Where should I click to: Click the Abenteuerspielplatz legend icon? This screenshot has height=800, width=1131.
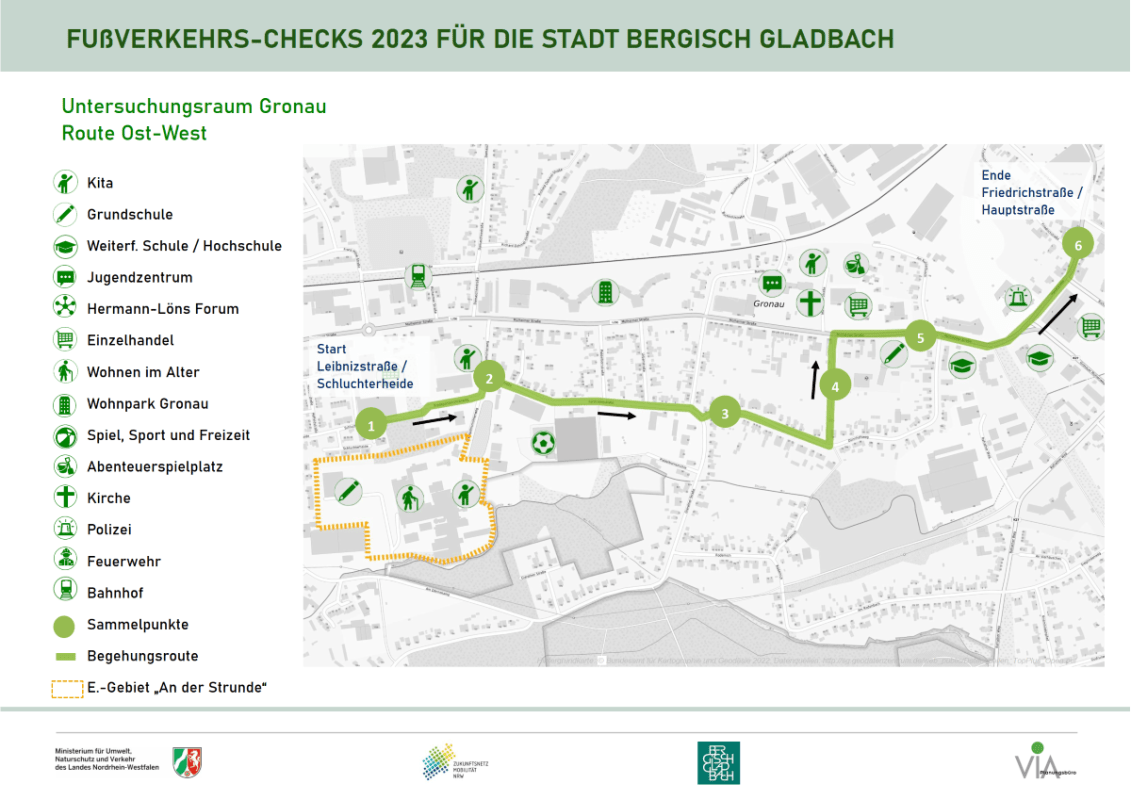pos(66,467)
